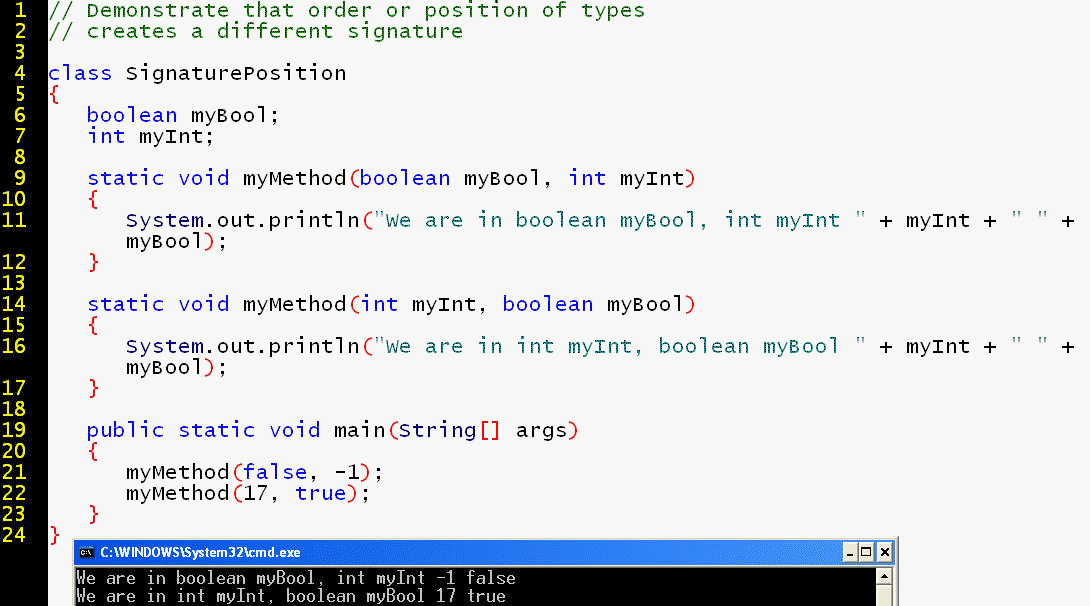Click the 'false' literal on line 21
Viewport: 1090px width, 606px height.
[x=275, y=473]
